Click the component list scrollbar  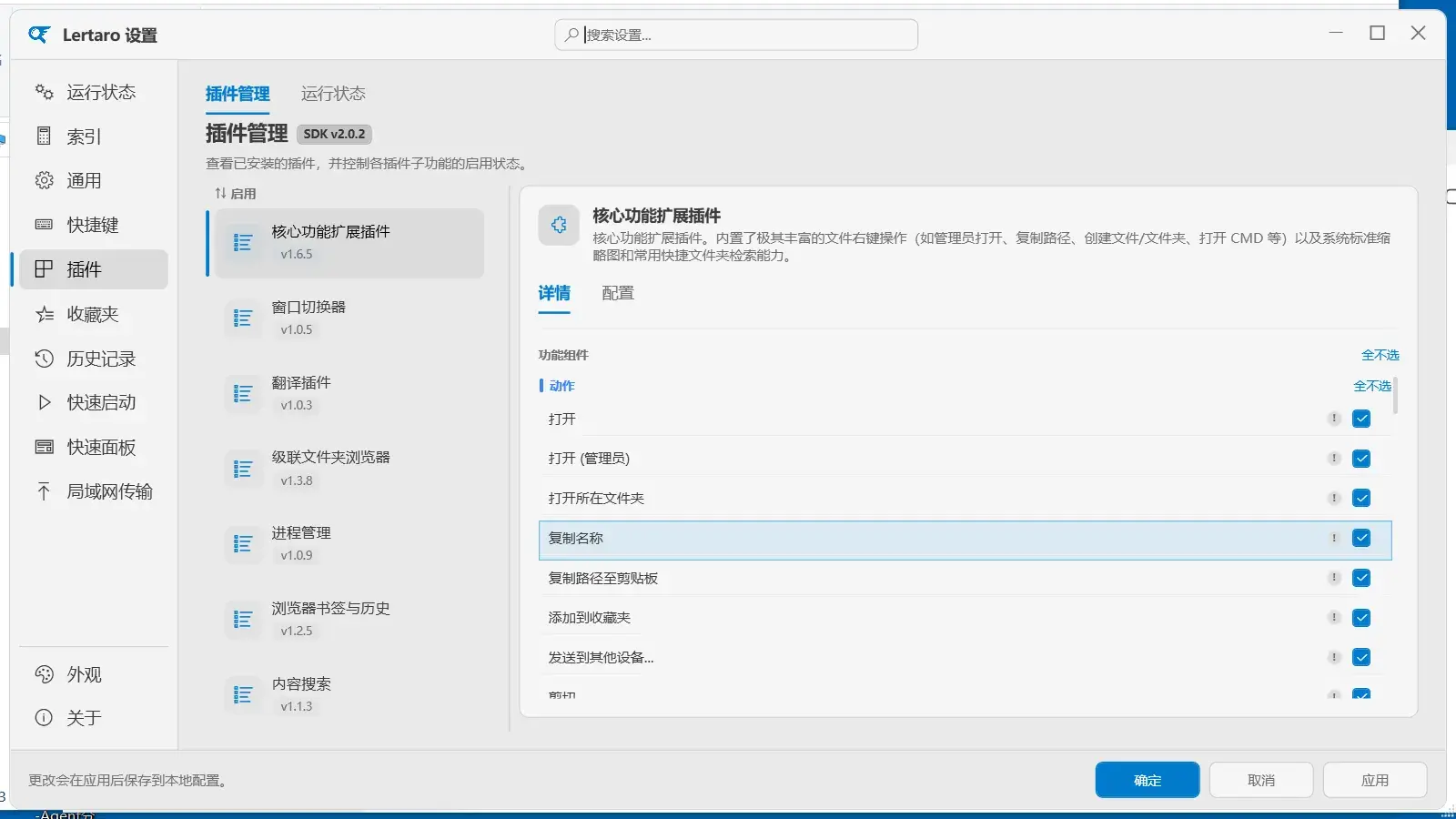[1395, 397]
